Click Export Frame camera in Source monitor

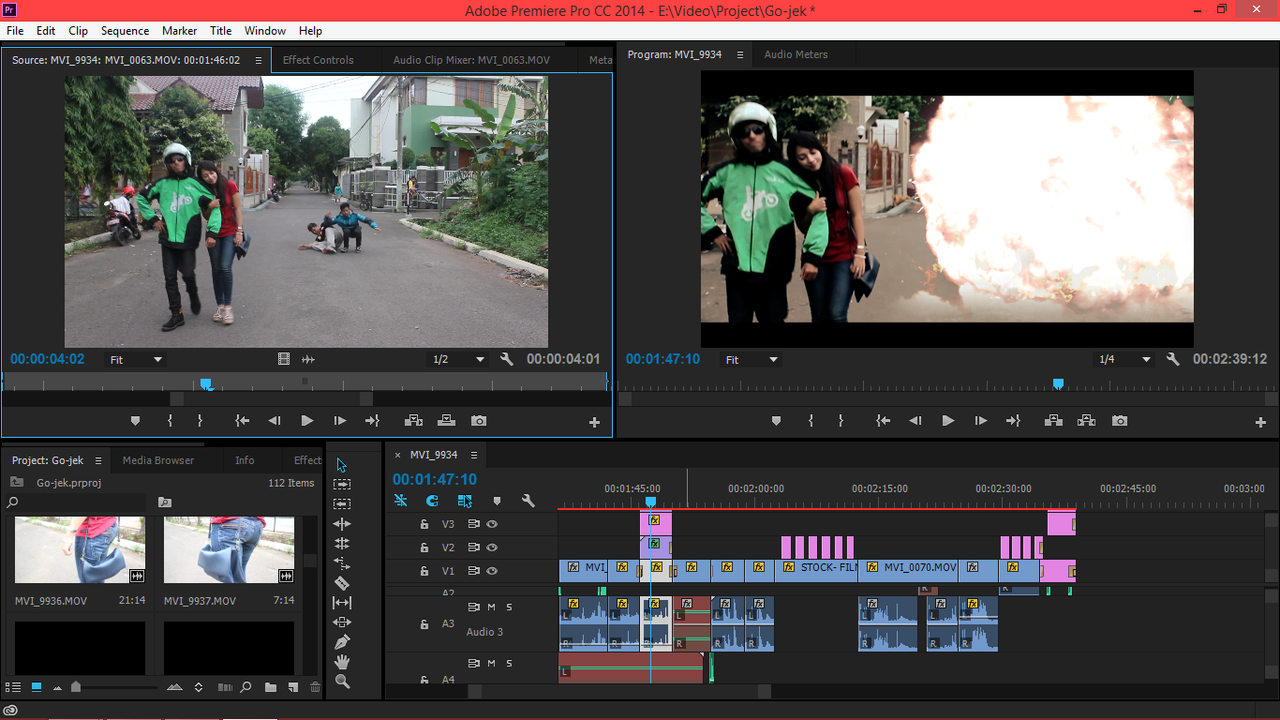pos(479,421)
